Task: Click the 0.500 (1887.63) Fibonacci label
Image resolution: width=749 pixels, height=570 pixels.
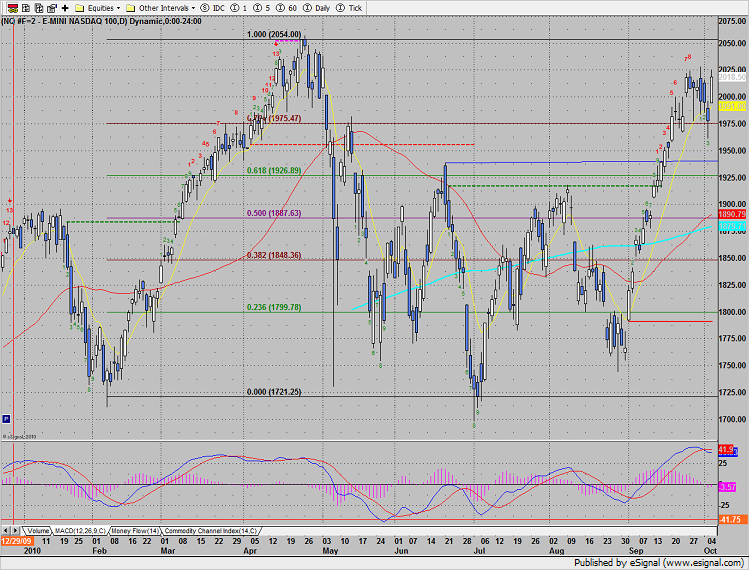Action: tap(274, 213)
